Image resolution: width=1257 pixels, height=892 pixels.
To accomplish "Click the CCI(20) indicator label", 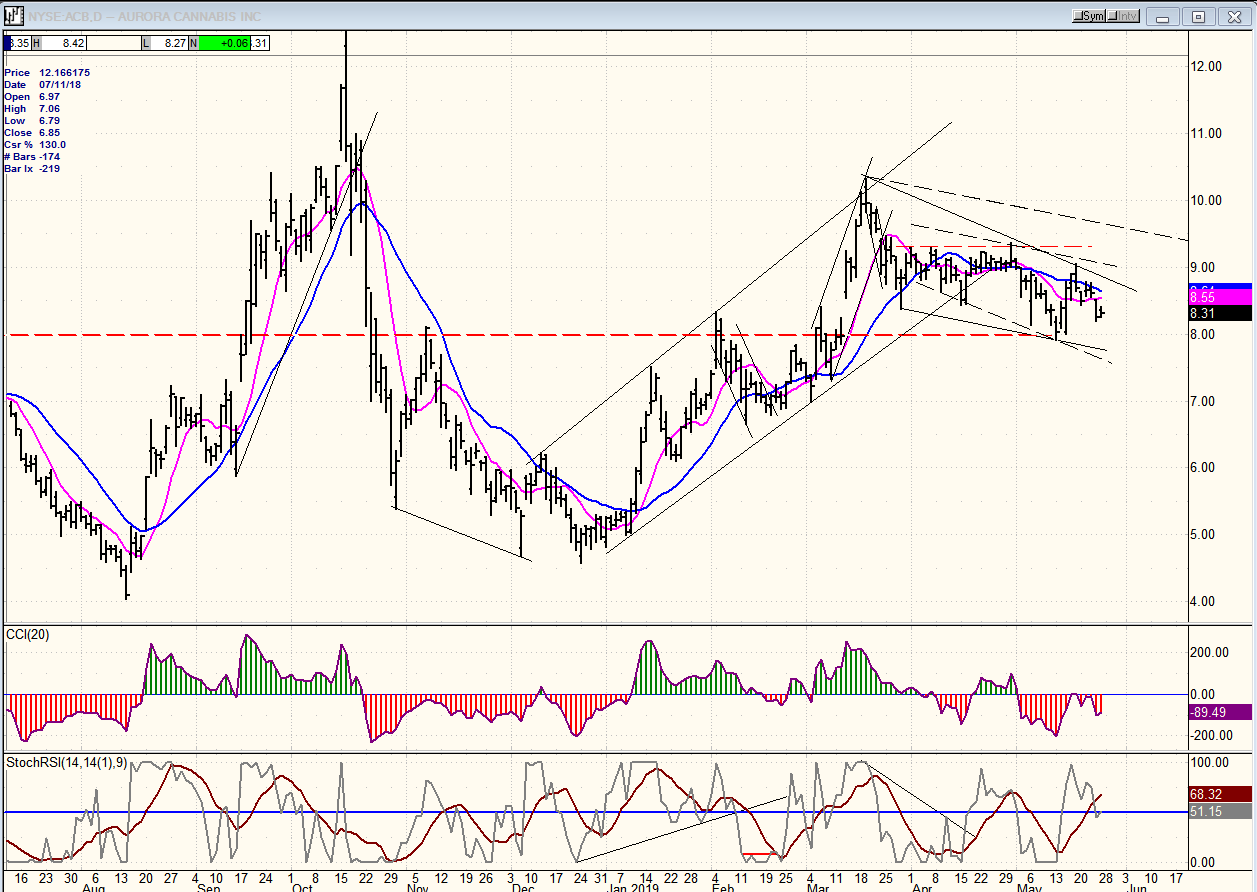I will (29, 634).
